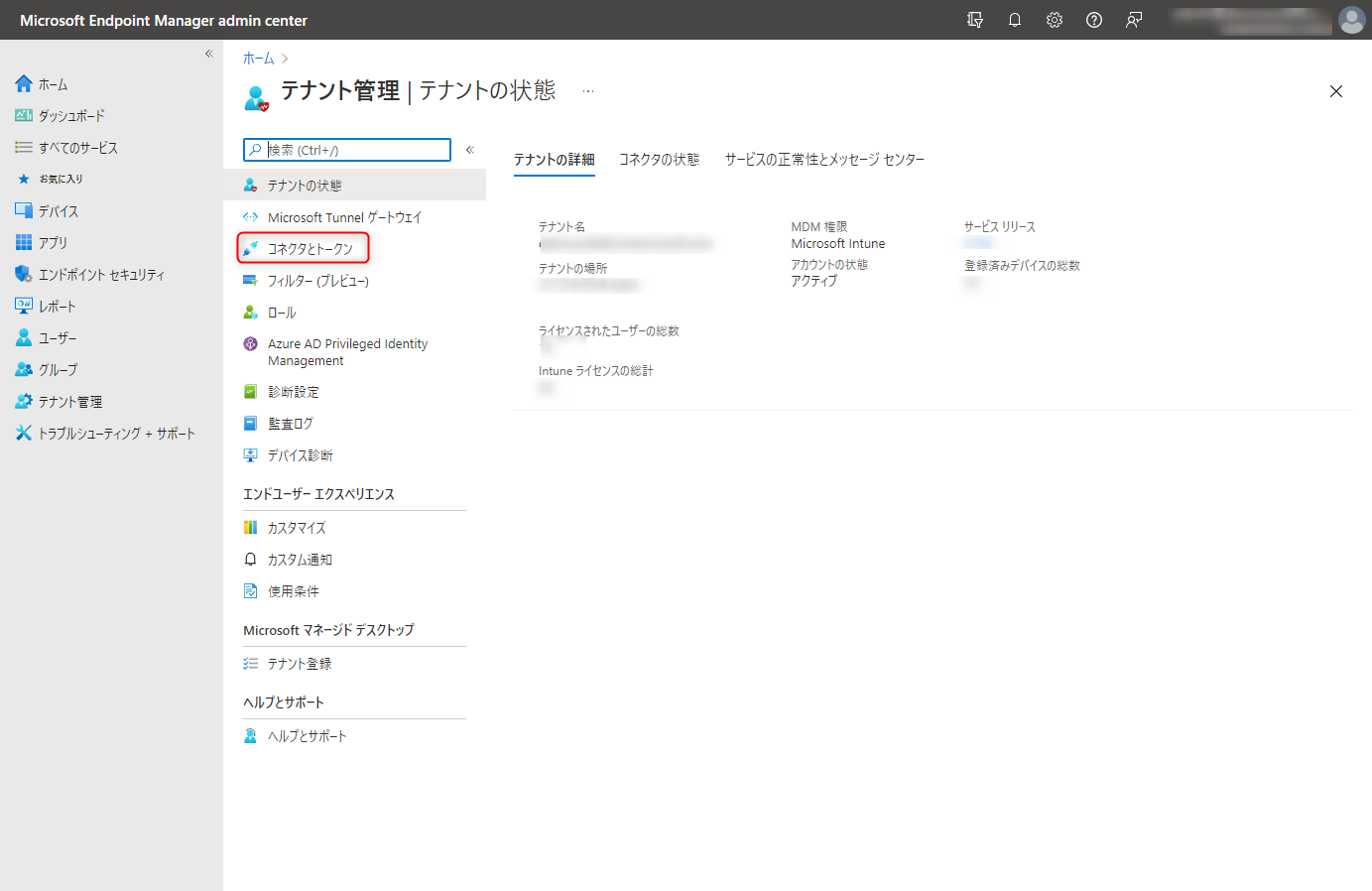Open the notifications bell in the top bar
The width and height of the screenshot is (1372, 891).
(1014, 19)
